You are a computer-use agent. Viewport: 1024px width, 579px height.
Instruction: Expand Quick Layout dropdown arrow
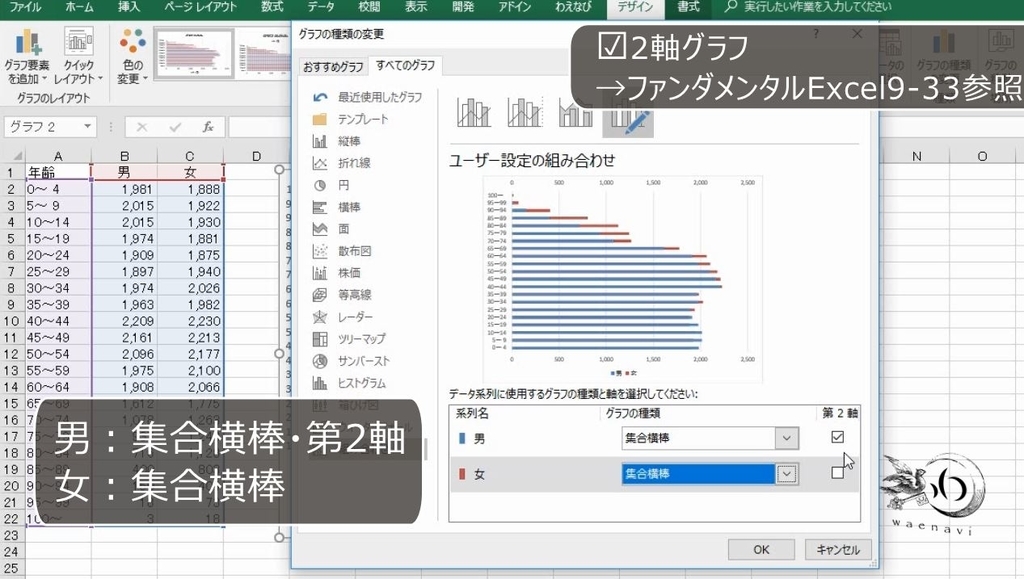coord(100,79)
